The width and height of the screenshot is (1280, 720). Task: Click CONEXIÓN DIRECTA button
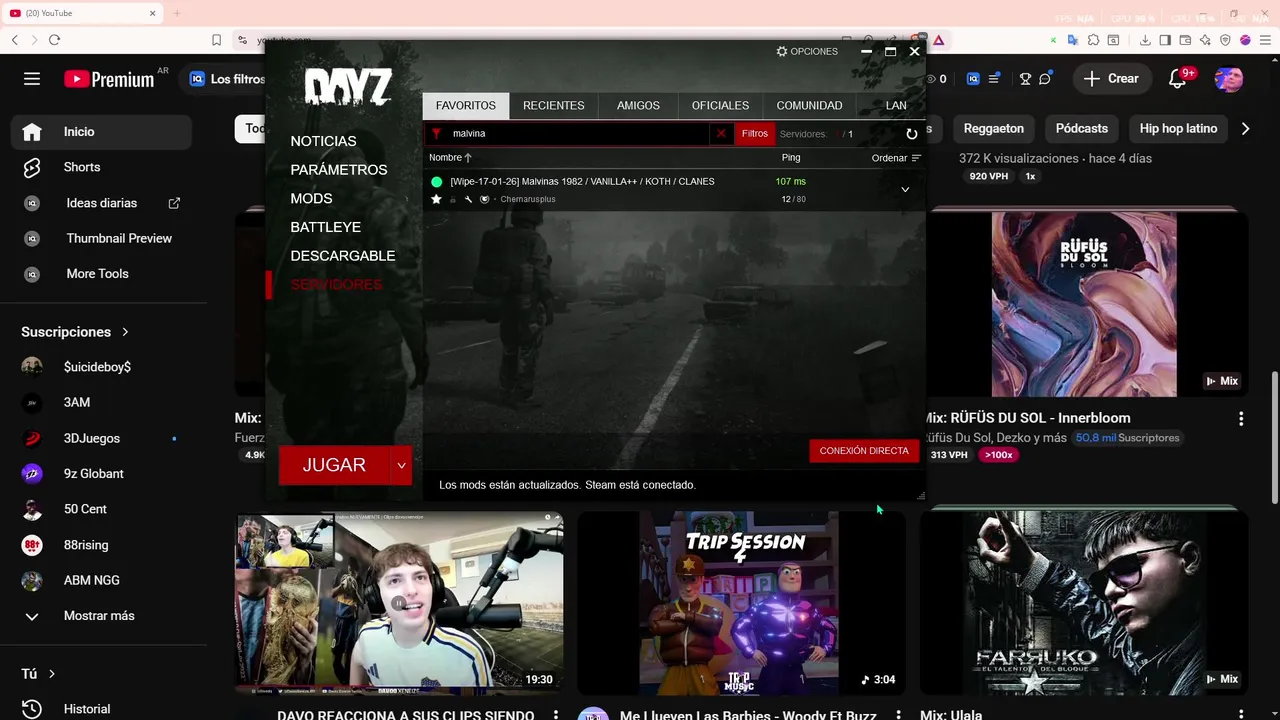pos(864,451)
